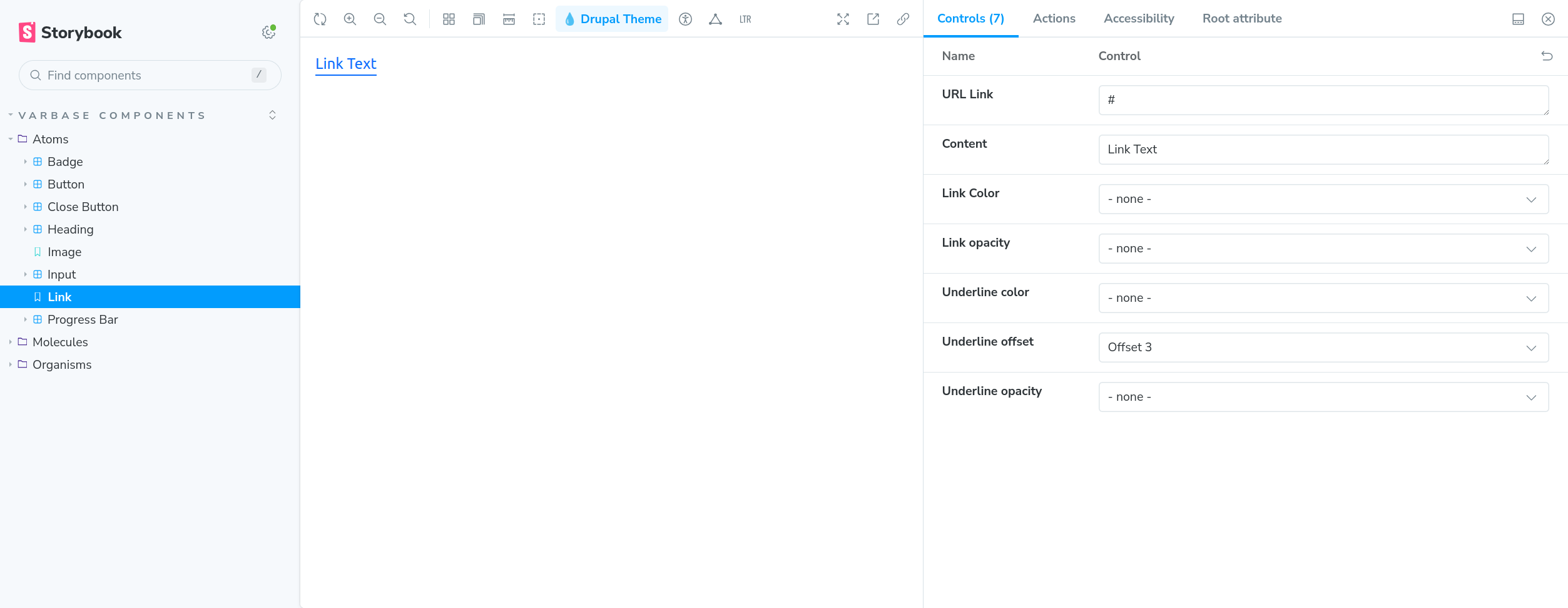Image resolution: width=1568 pixels, height=608 pixels.
Task: Open the Link Color dropdown
Action: [x=1323, y=199]
